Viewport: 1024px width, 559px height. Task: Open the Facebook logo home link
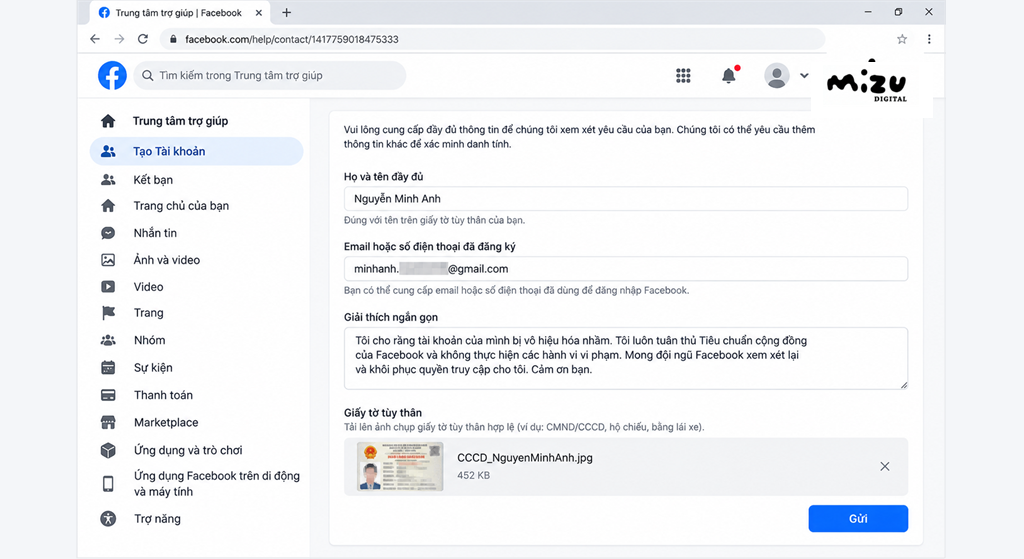112,76
